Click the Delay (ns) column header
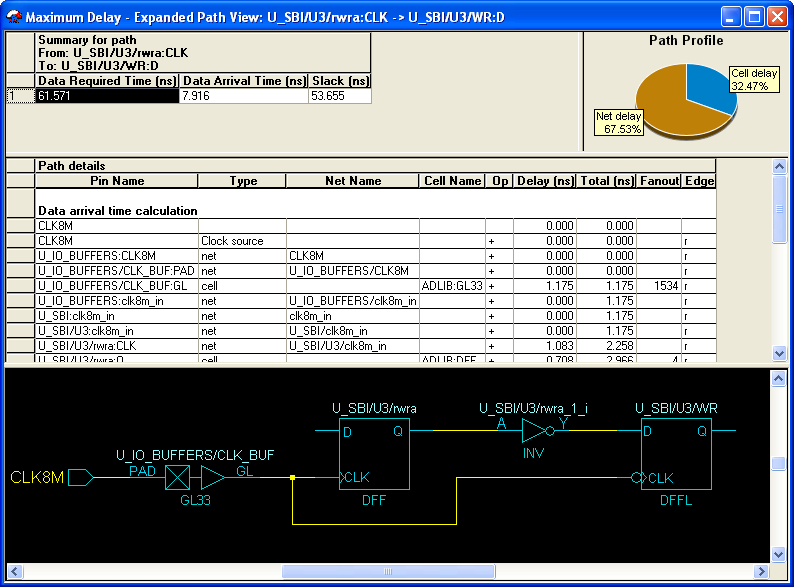This screenshot has height=587, width=794. [x=545, y=181]
